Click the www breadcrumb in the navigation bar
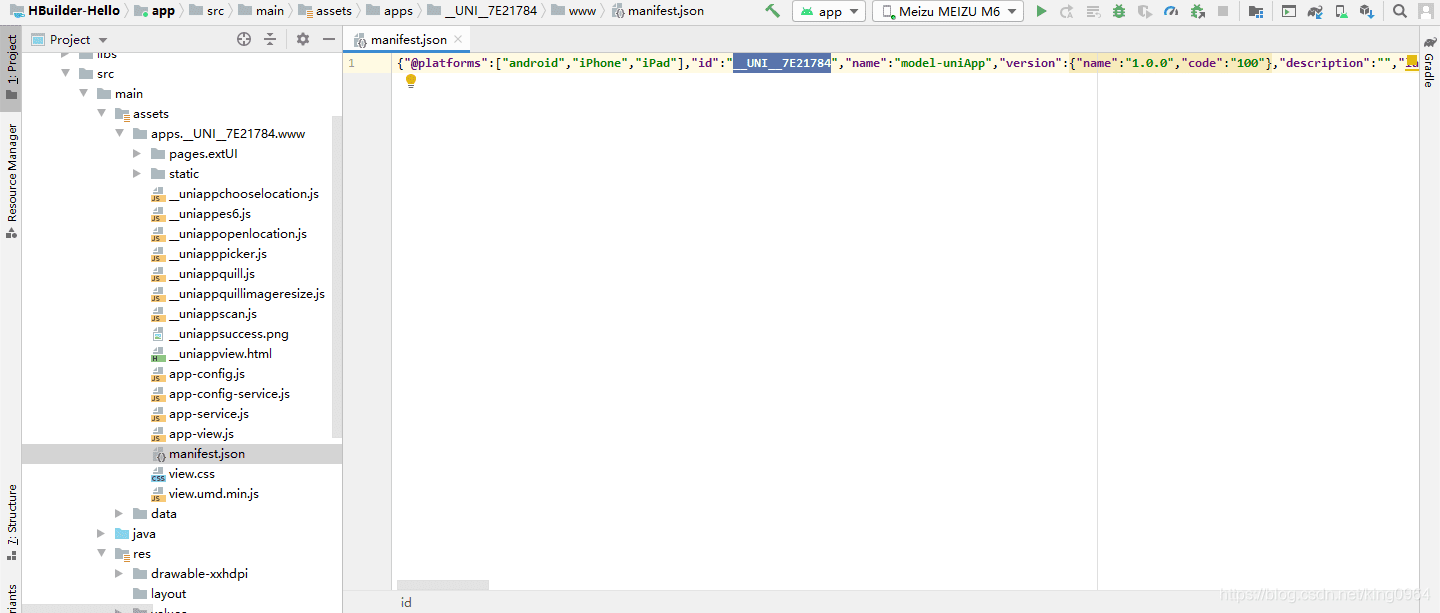The height and width of the screenshot is (613, 1440). coord(582,11)
